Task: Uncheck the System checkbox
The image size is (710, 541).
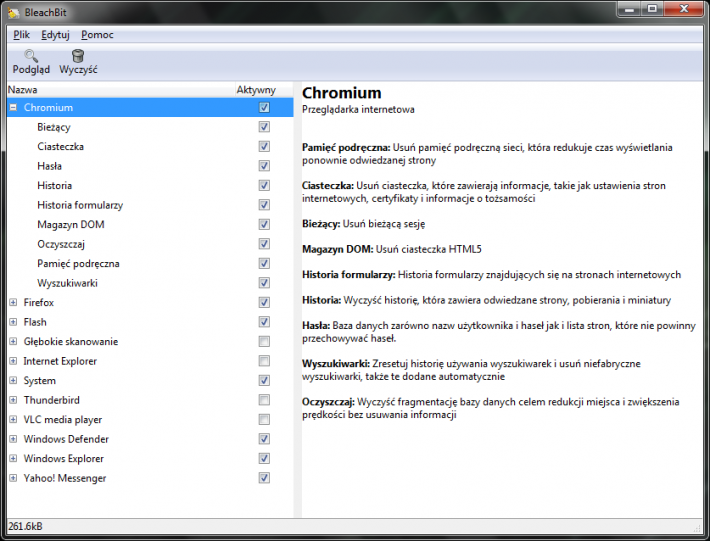Action: pyautogui.click(x=264, y=380)
